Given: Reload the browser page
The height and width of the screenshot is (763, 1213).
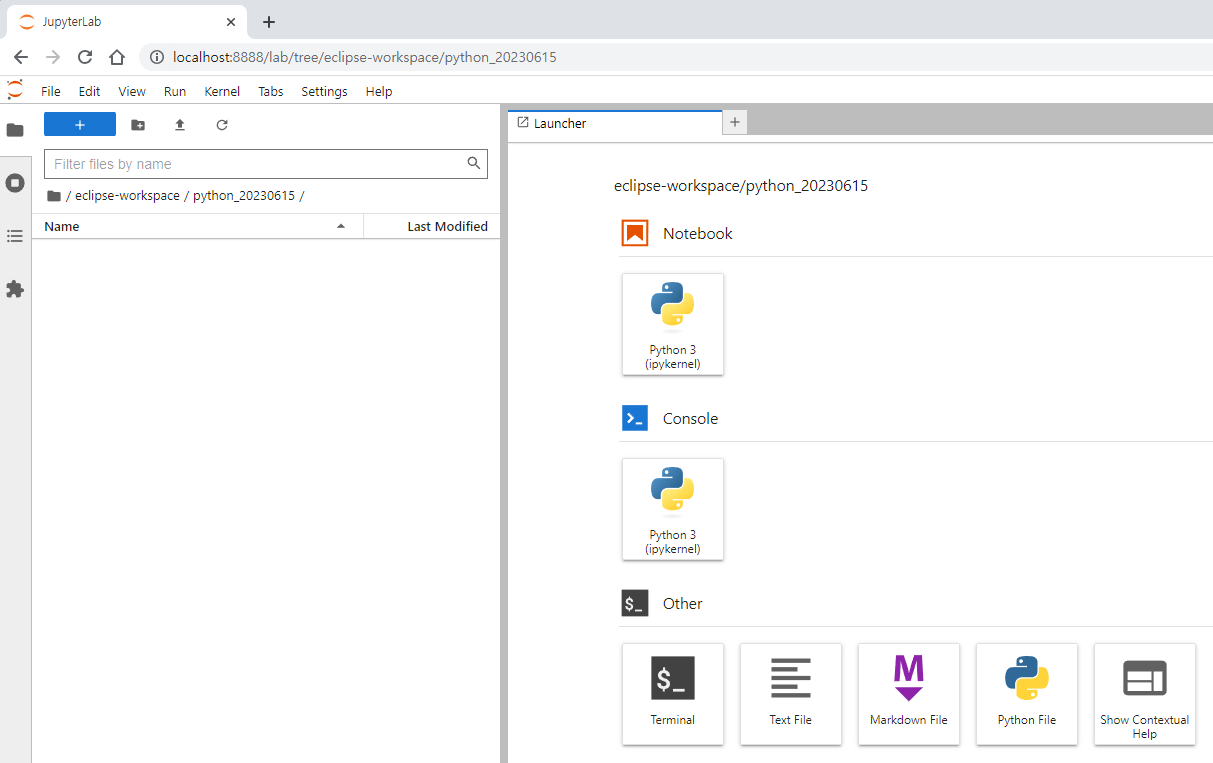Looking at the screenshot, I should coord(85,57).
